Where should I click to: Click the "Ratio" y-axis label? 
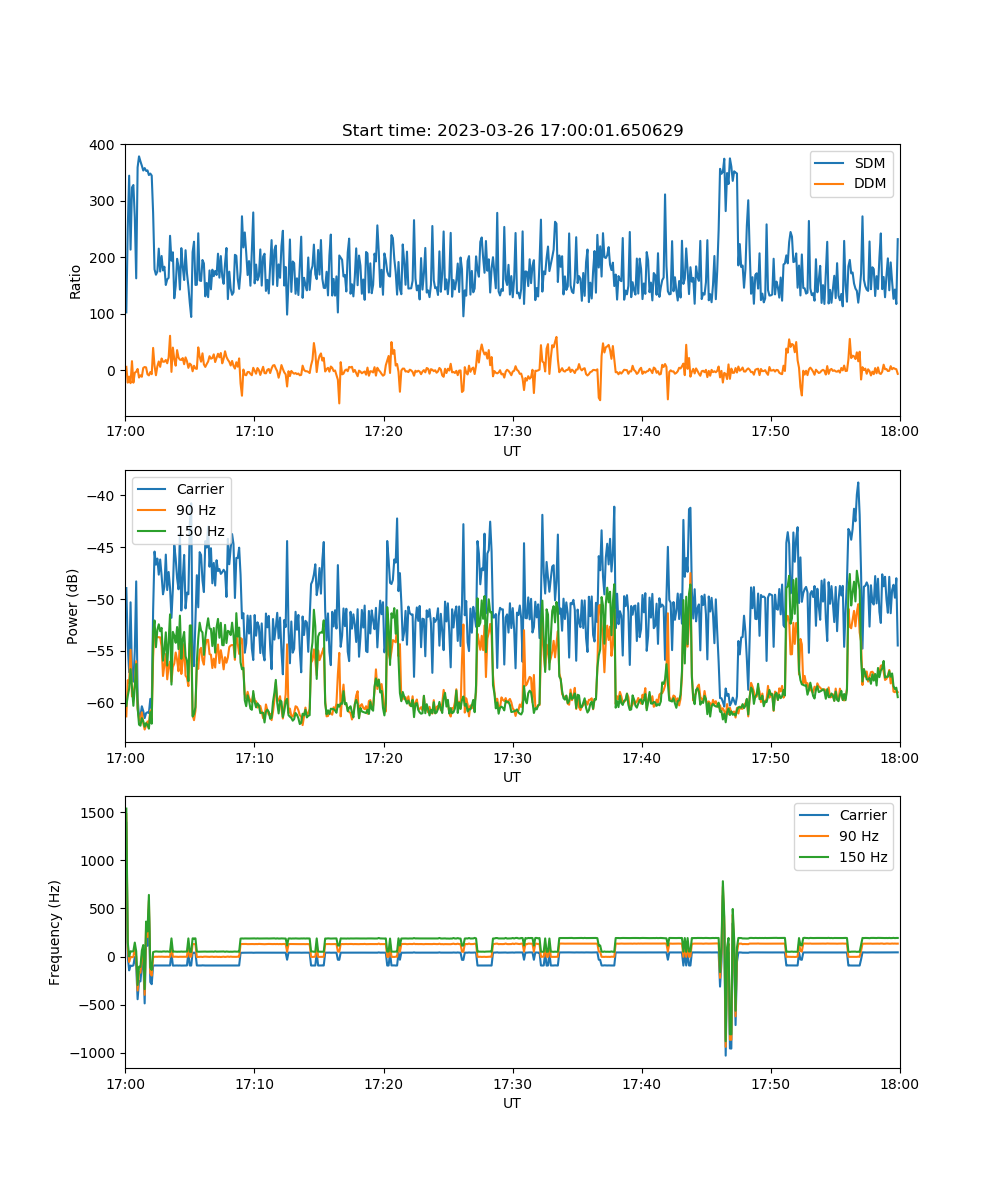[76, 281]
